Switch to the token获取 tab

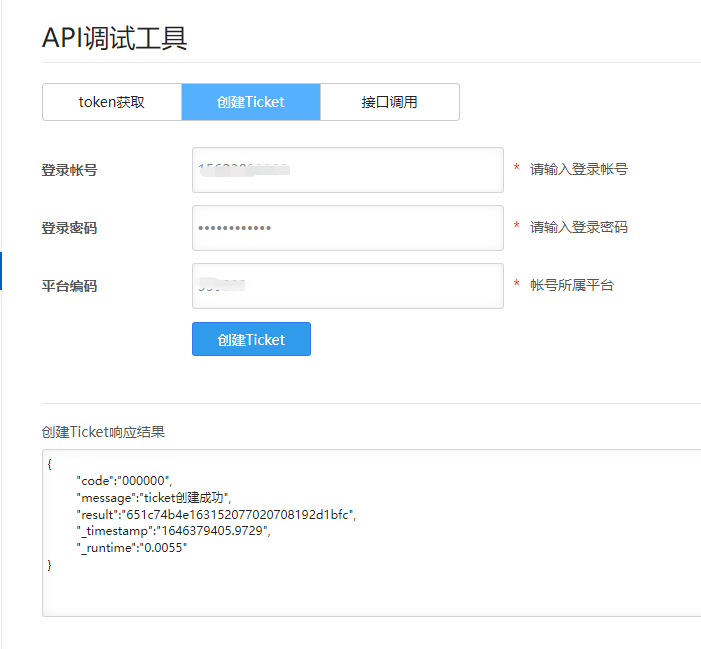click(x=112, y=102)
